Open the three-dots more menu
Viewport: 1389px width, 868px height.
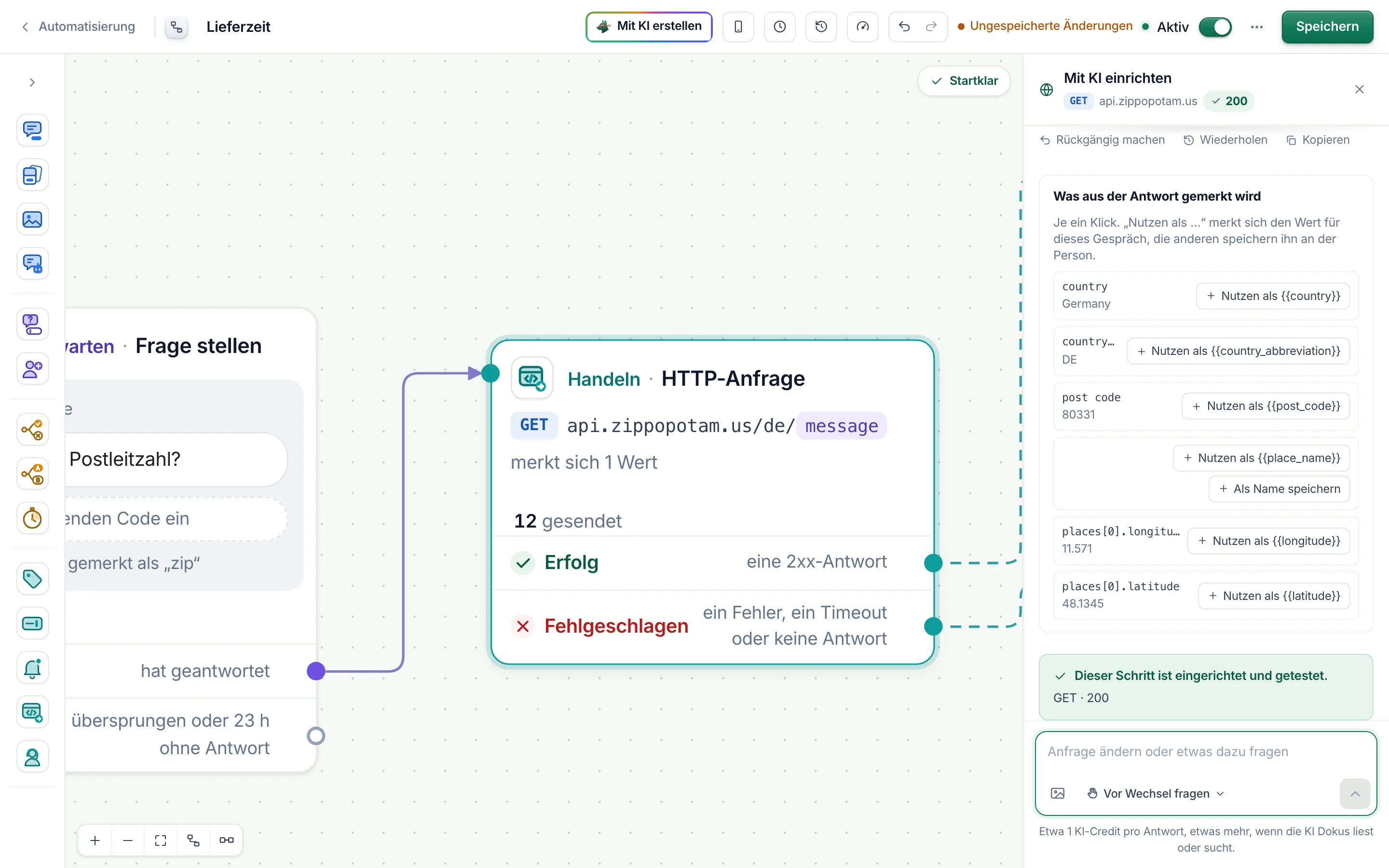1256,27
